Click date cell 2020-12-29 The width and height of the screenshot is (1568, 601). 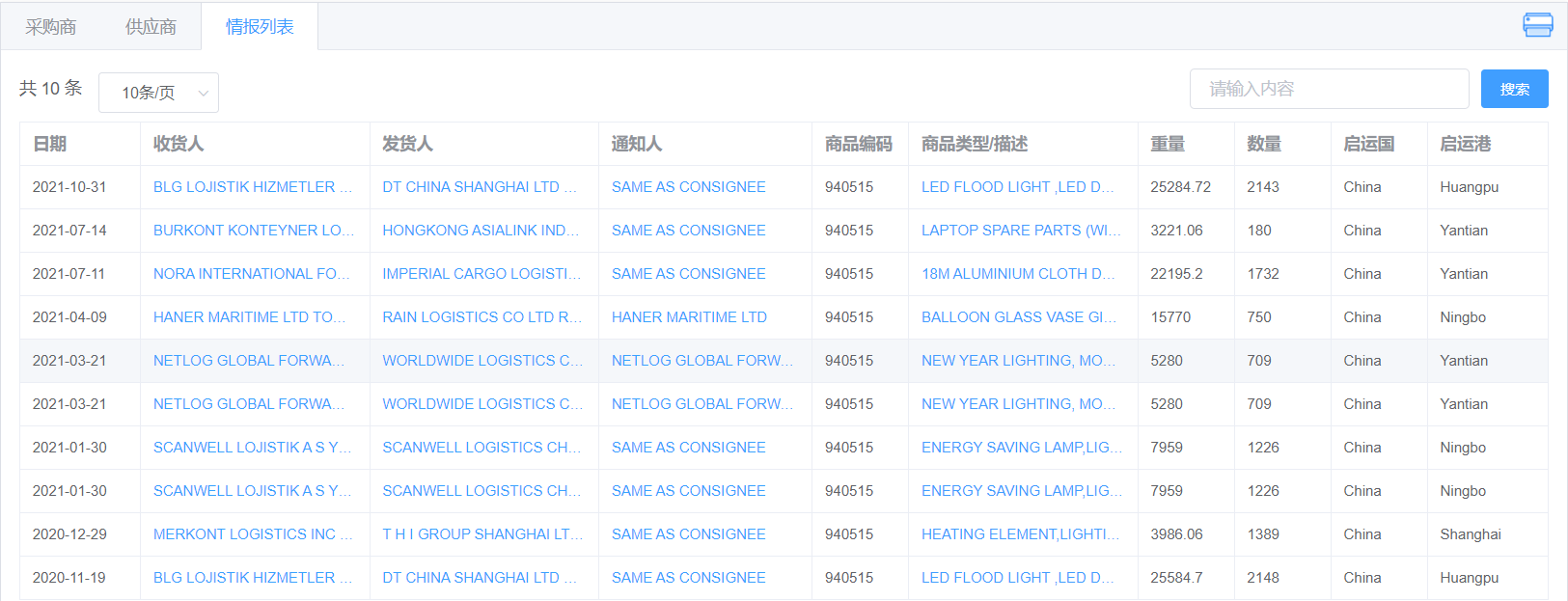pos(69,534)
